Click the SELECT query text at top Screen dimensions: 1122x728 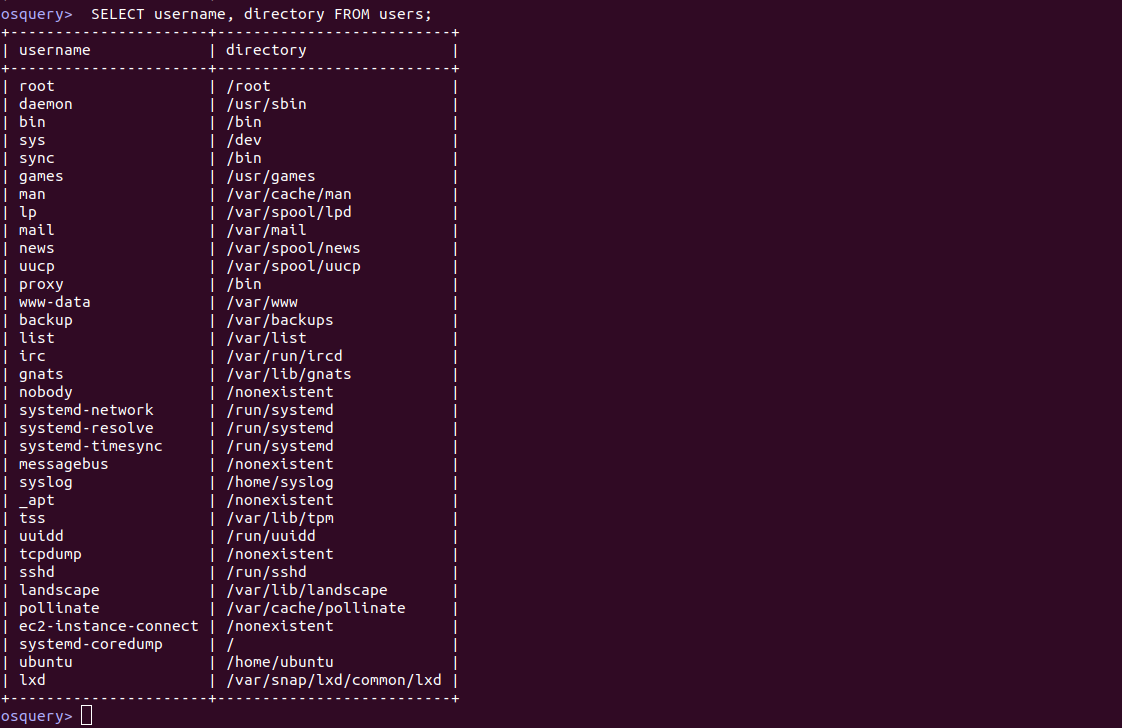point(261,14)
